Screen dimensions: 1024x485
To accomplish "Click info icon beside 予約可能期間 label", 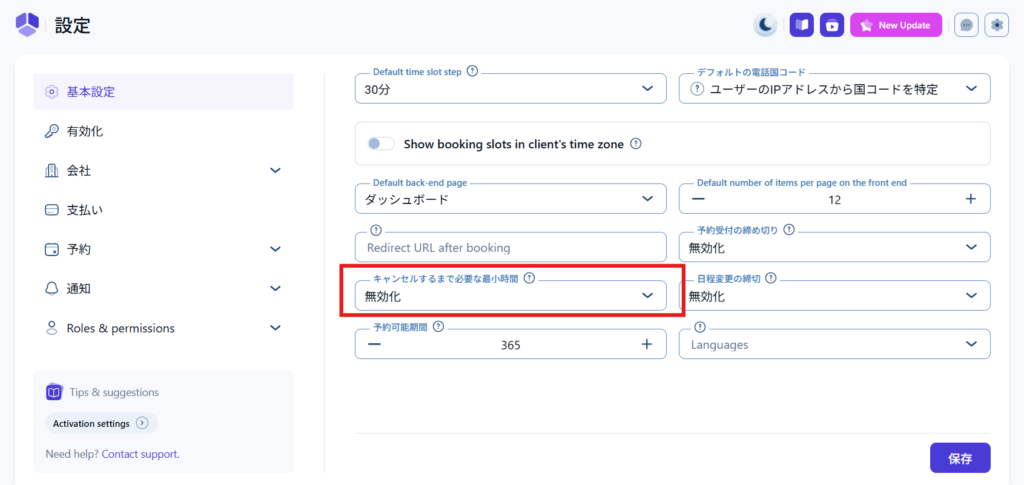I will click(x=439, y=327).
